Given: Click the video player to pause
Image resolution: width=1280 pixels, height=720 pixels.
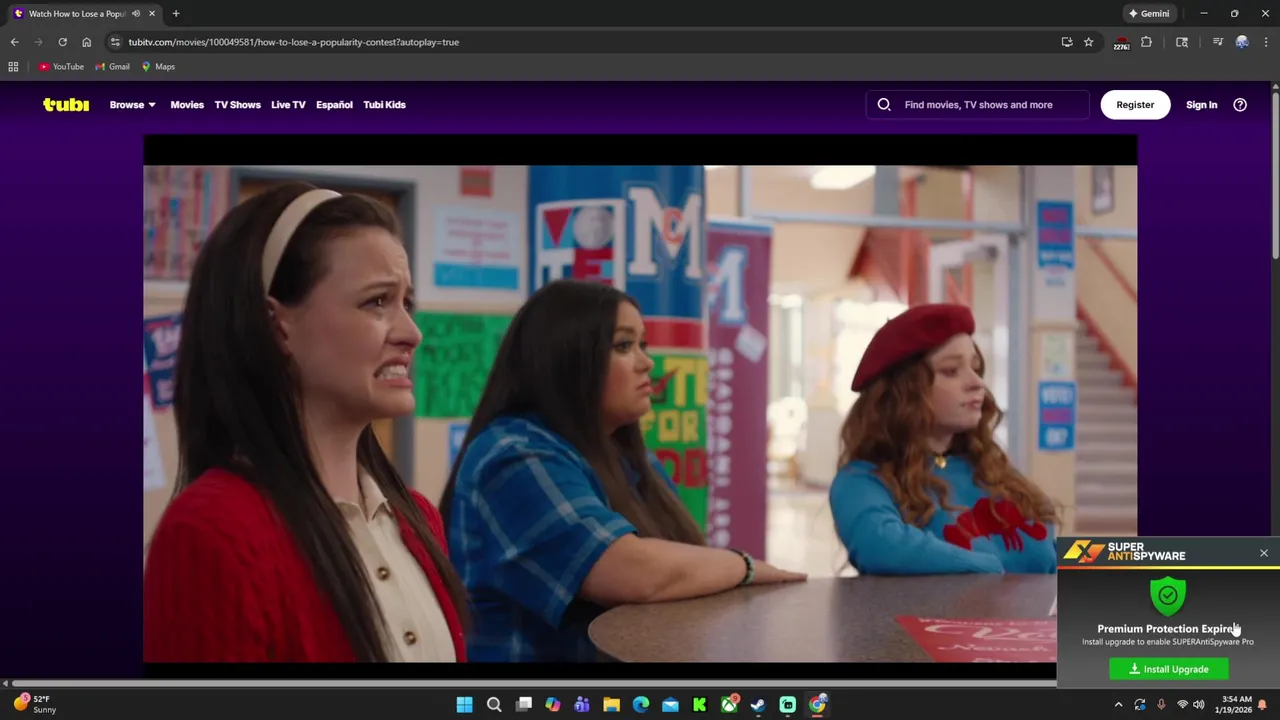Looking at the screenshot, I should click(640, 400).
